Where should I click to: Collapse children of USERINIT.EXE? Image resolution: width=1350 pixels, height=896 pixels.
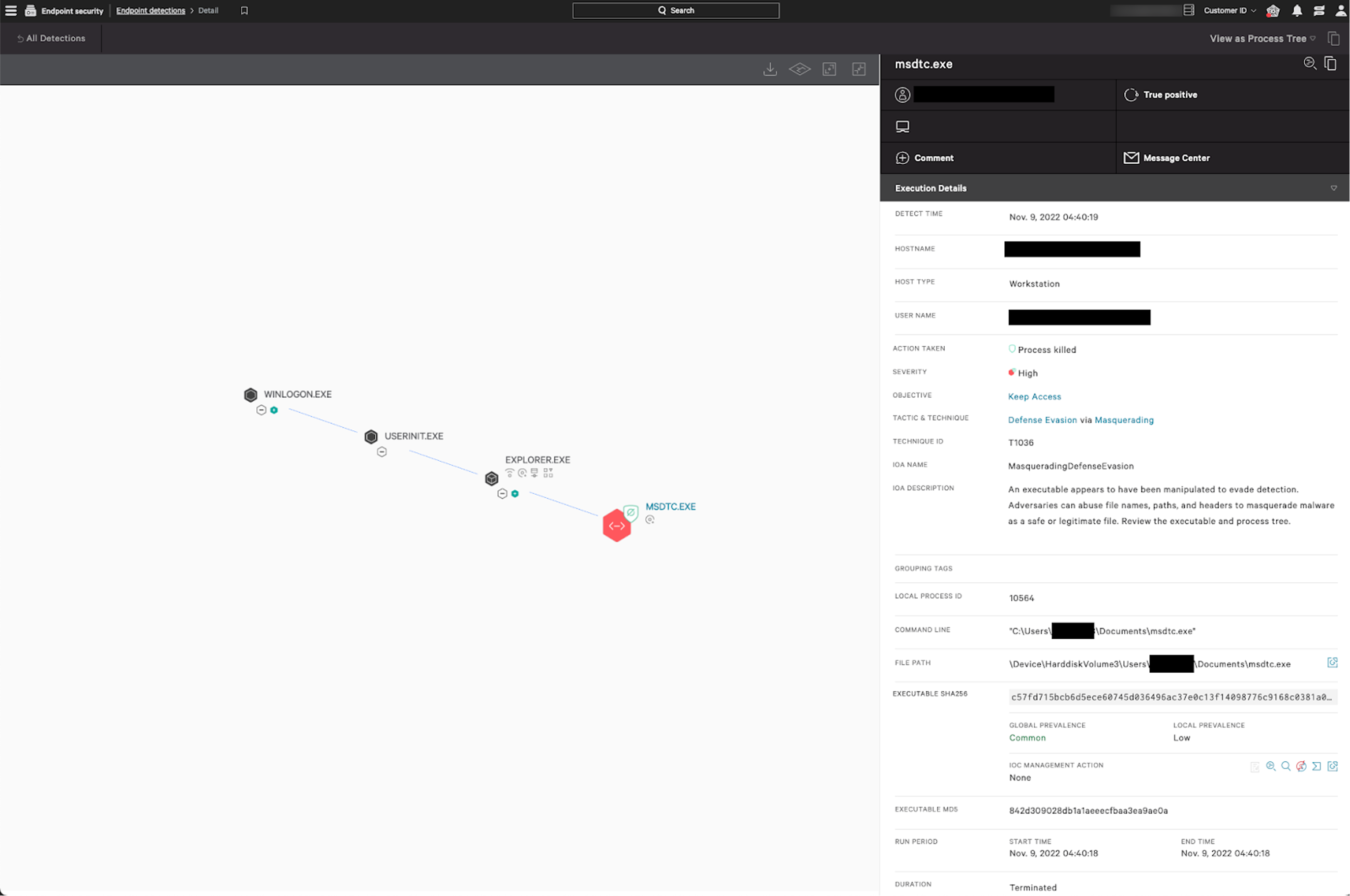pos(382,452)
